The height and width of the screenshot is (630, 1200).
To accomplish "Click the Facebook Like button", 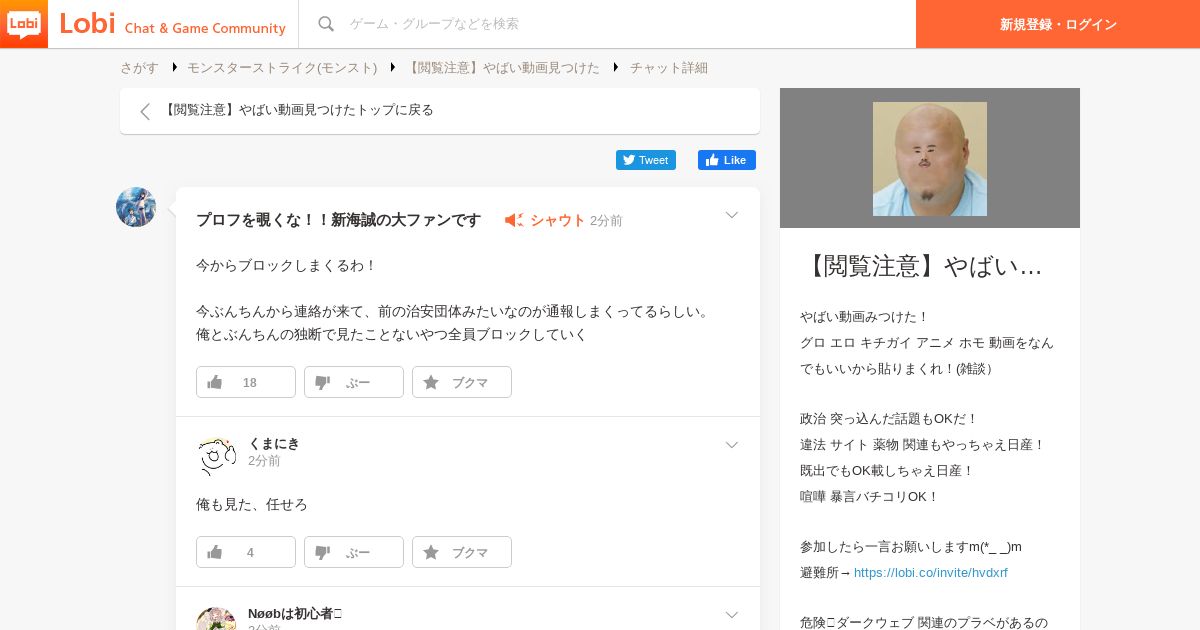I will coord(727,160).
